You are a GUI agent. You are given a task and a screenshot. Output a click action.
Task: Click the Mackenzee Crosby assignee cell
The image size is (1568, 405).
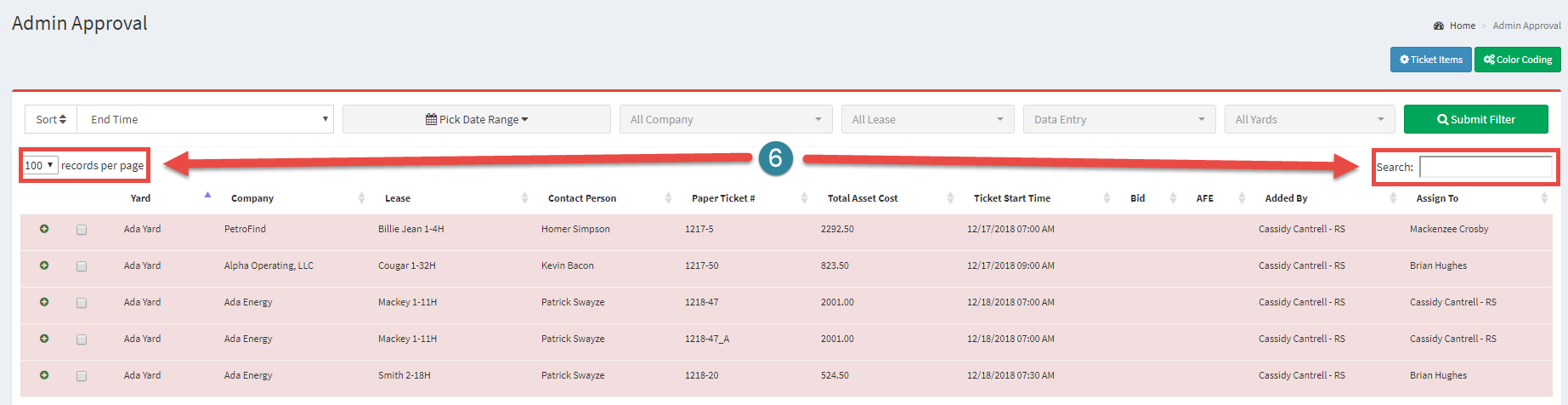[x=1449, y=229]
